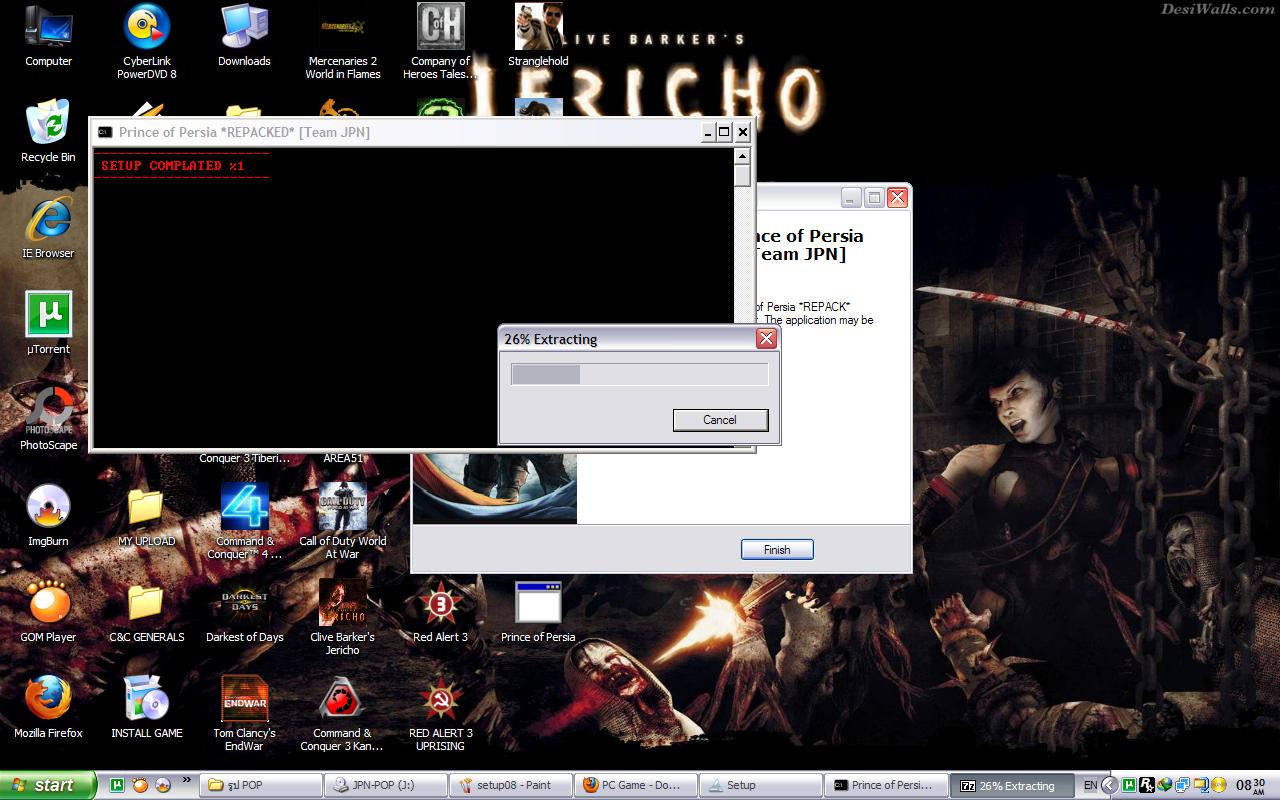Click the µTorrent system tray icon

click(x=1129, y=785)
